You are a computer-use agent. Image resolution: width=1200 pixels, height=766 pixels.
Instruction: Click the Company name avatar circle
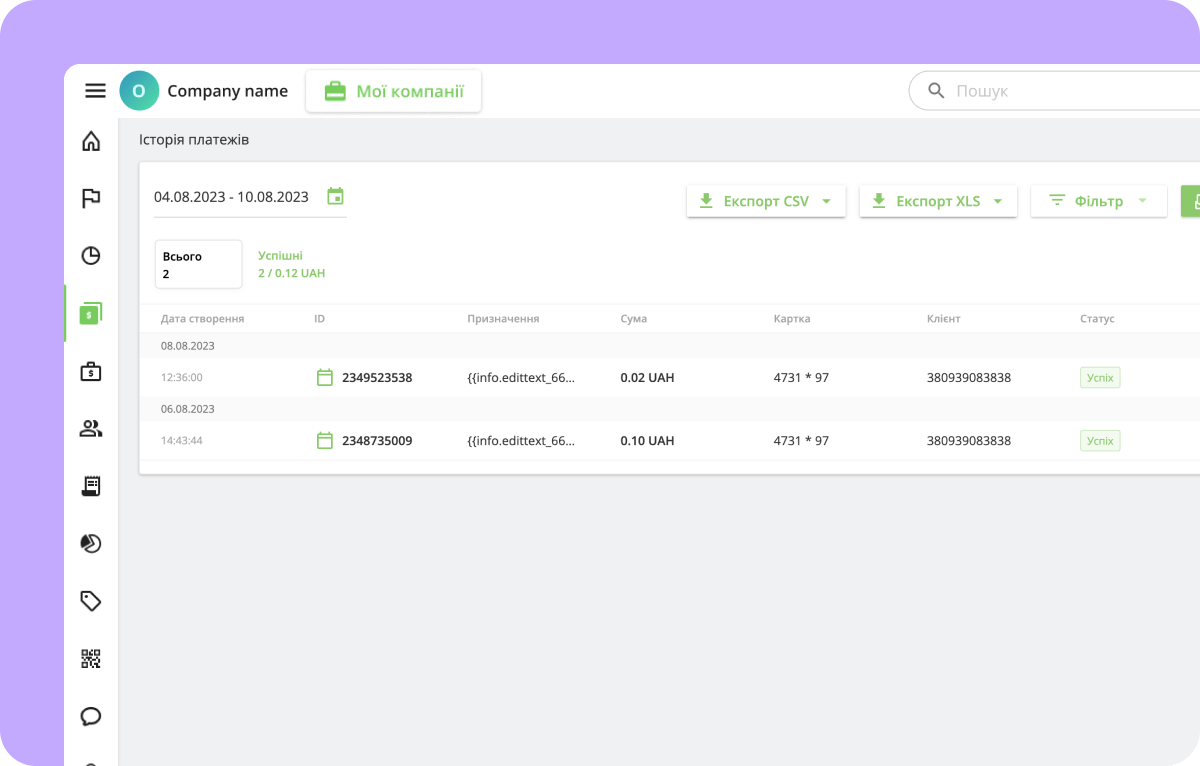coord(139,91)
